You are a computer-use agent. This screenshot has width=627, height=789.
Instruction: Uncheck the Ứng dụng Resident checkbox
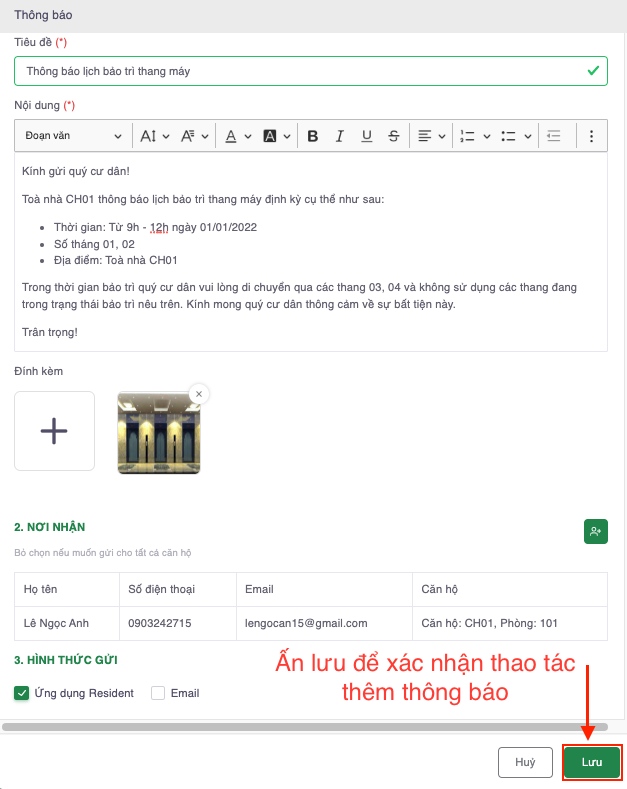(x=22, y=693)
